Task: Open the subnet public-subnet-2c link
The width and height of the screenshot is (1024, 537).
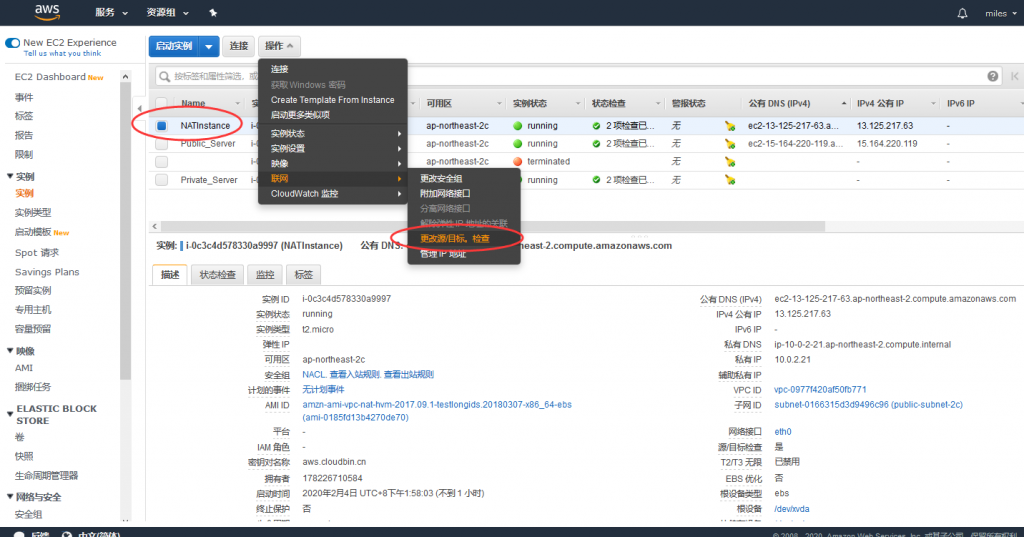Action: pyautogui.click(x=869, y=404)
